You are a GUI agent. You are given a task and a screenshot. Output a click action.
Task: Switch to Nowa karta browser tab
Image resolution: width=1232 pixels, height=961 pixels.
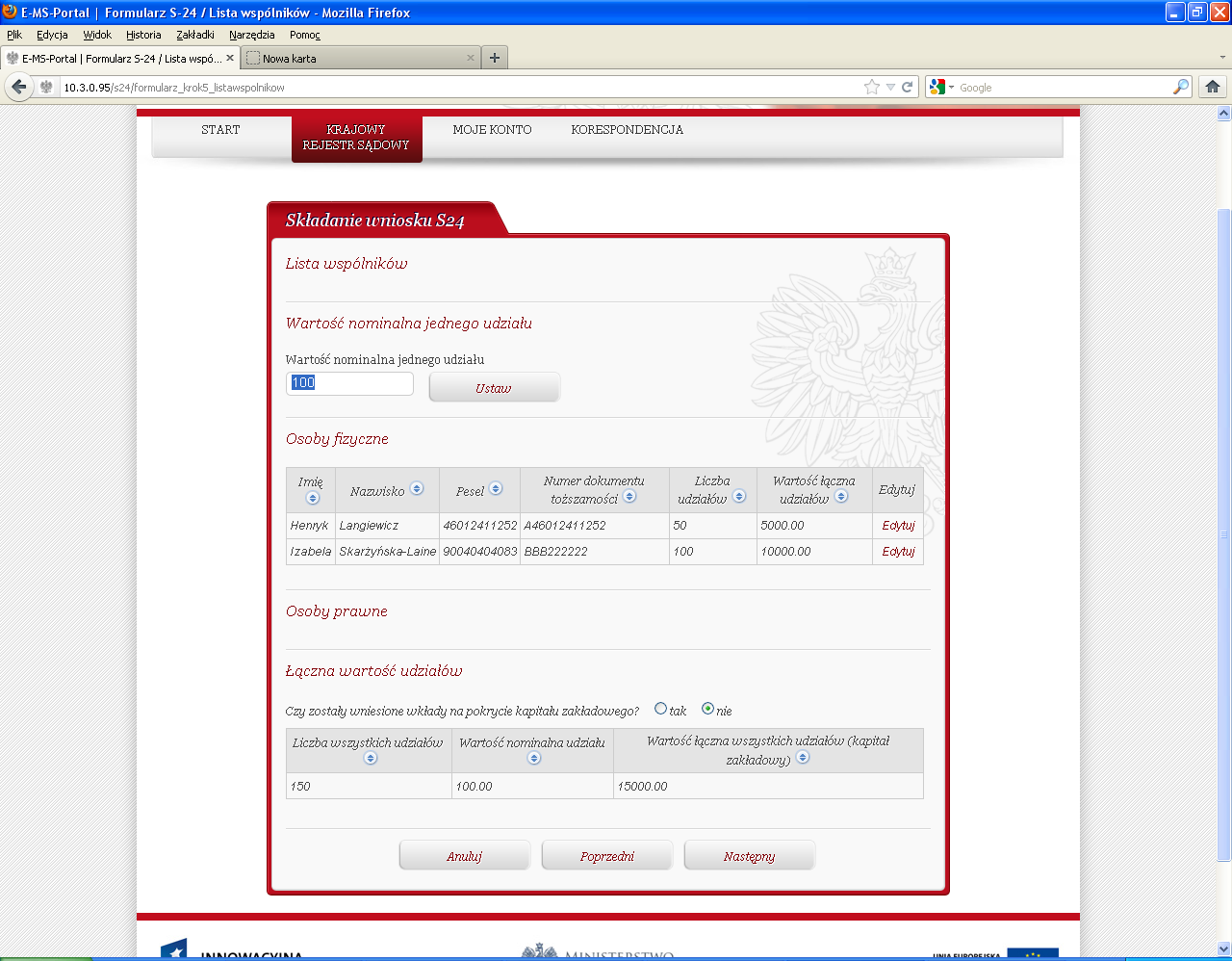click(x=358, y=58)
